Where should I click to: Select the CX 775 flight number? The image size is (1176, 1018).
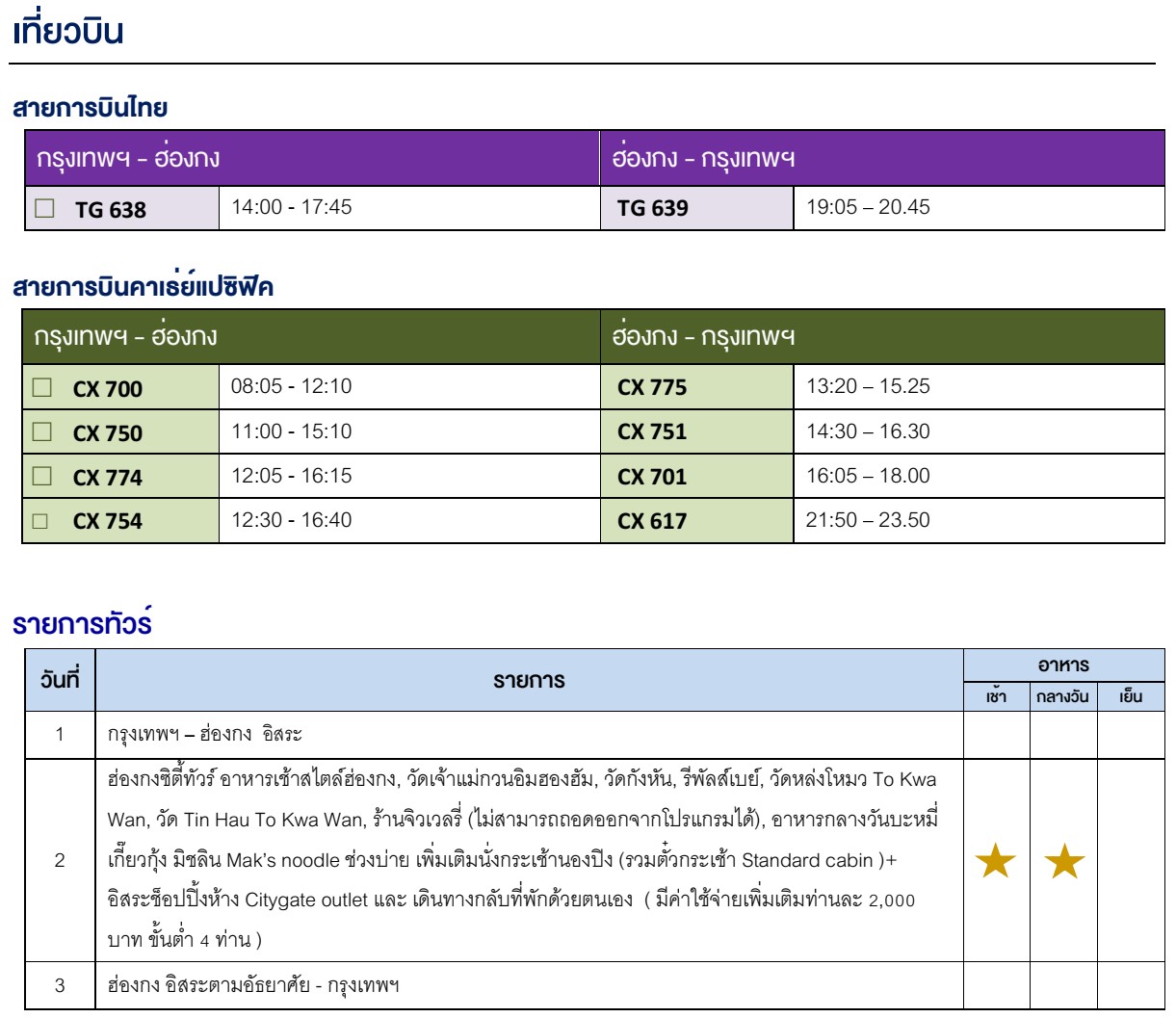click(652, 387)
